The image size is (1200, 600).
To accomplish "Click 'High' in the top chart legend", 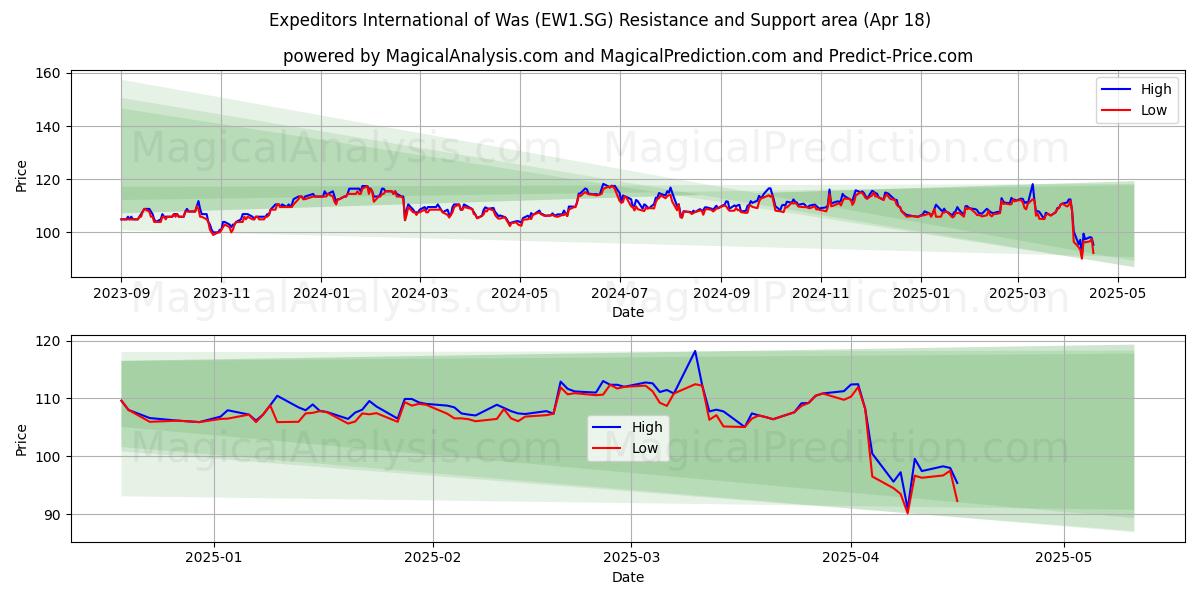I will (x=1156, y=89).
